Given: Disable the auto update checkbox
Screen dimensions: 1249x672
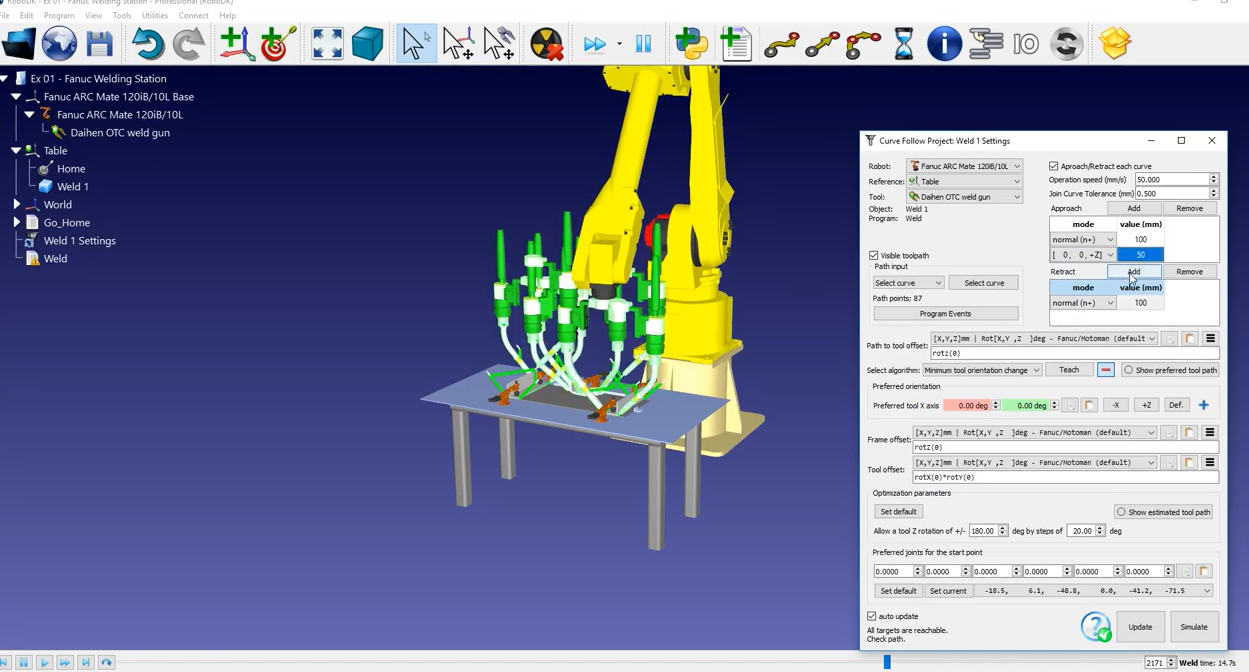Looking at the screenshot, I should tap(873, 616).
